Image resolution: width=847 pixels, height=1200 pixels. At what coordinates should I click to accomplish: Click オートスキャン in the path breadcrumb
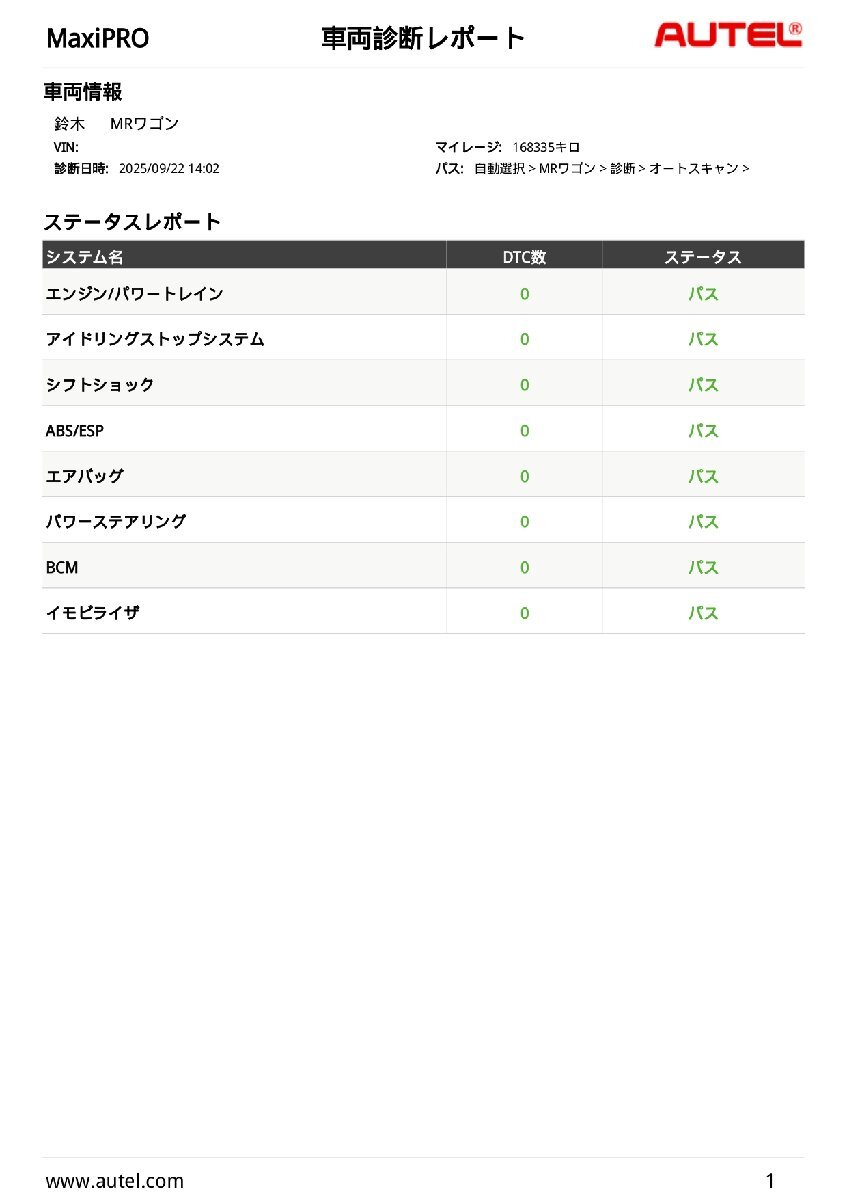click(x=694, y=169)
